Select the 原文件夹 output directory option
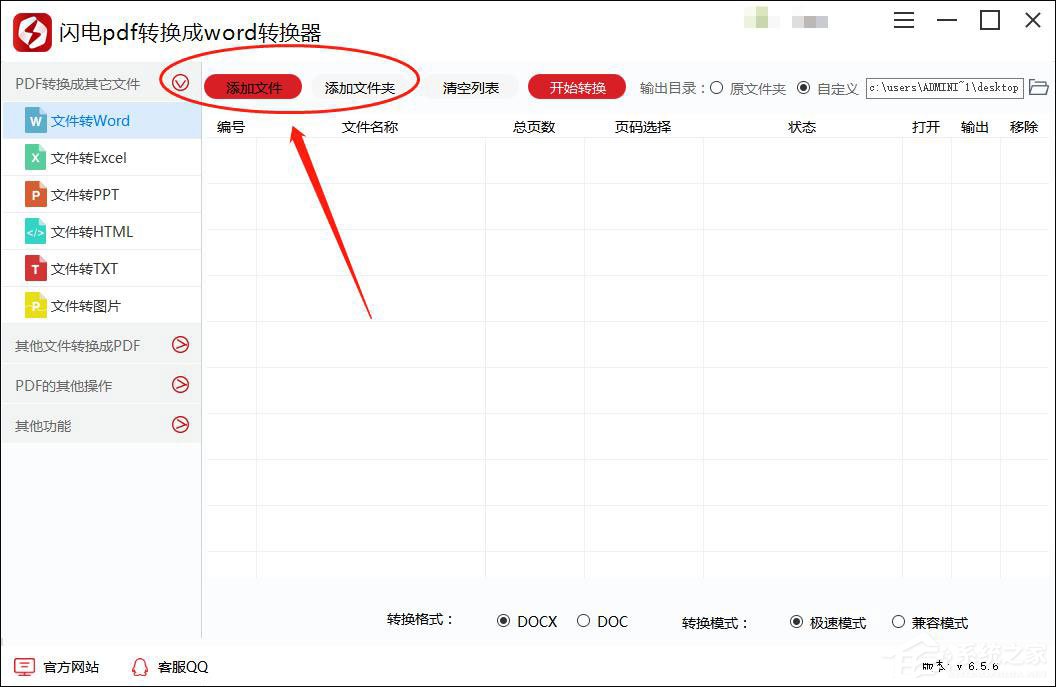 click(716, 87)
